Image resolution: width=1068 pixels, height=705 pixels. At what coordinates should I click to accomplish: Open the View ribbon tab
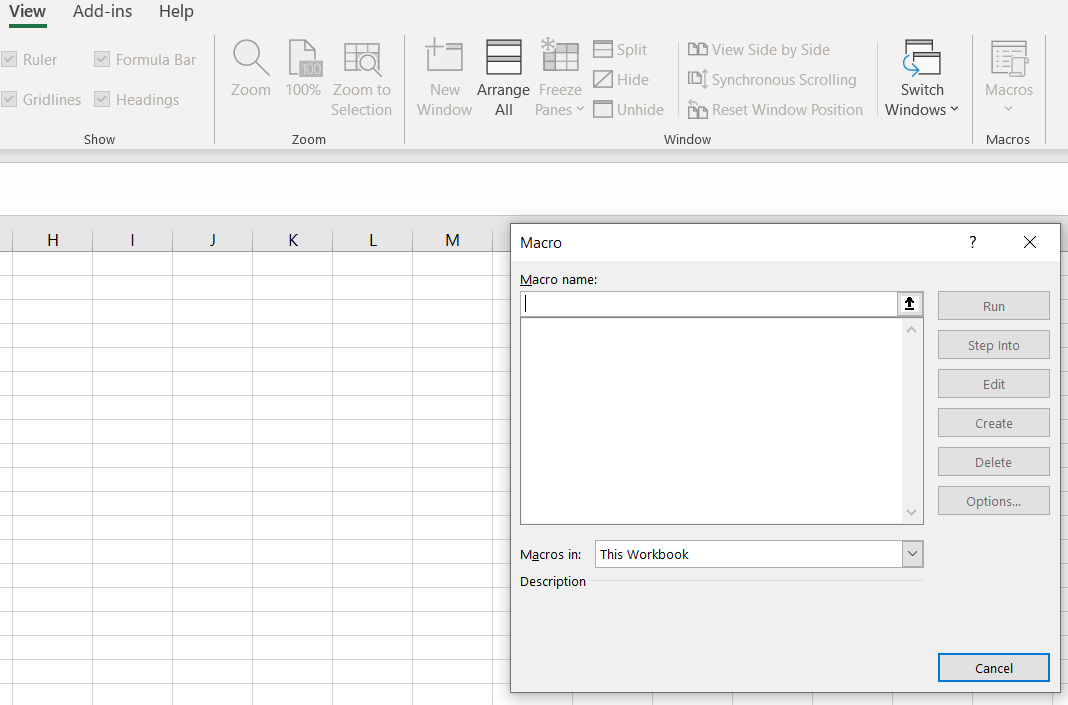27,12
